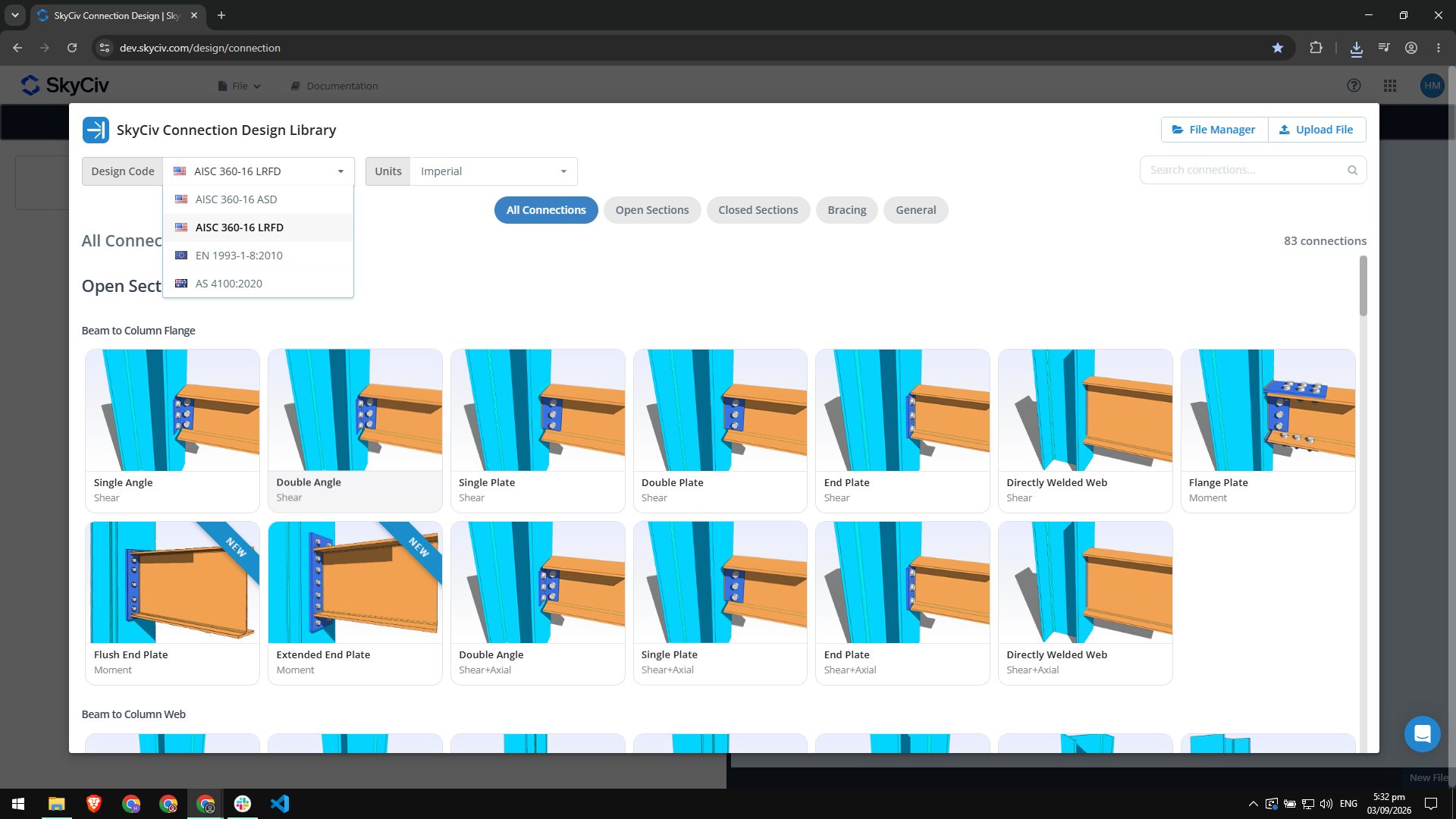Open the media control icon in toolbar

[x=1384, y=48]
